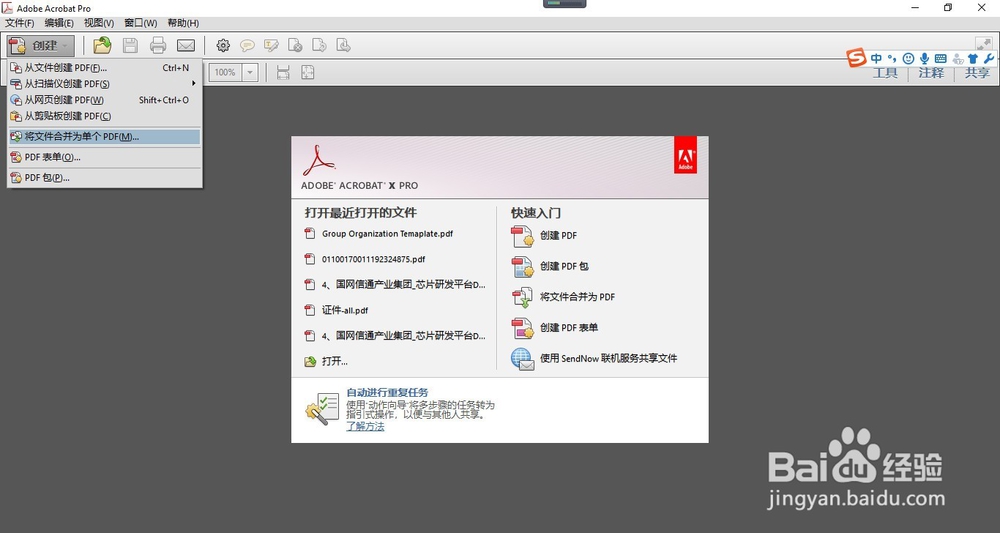The height and width of the screenshot is (533, 1000).
Task: Open recent file 0110017001119232487​5.pdf
Action: coord(373,259)
